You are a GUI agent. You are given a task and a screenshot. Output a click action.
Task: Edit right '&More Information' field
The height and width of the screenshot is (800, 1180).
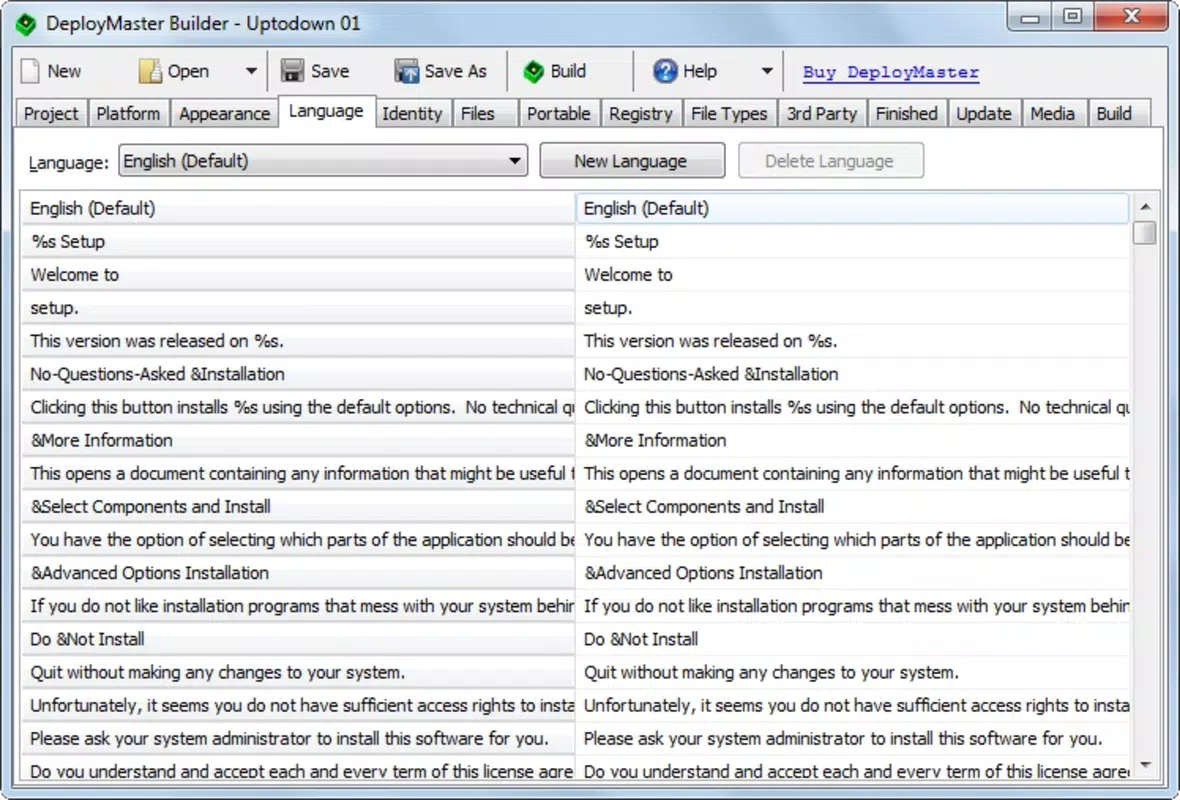tap(852, 440)
